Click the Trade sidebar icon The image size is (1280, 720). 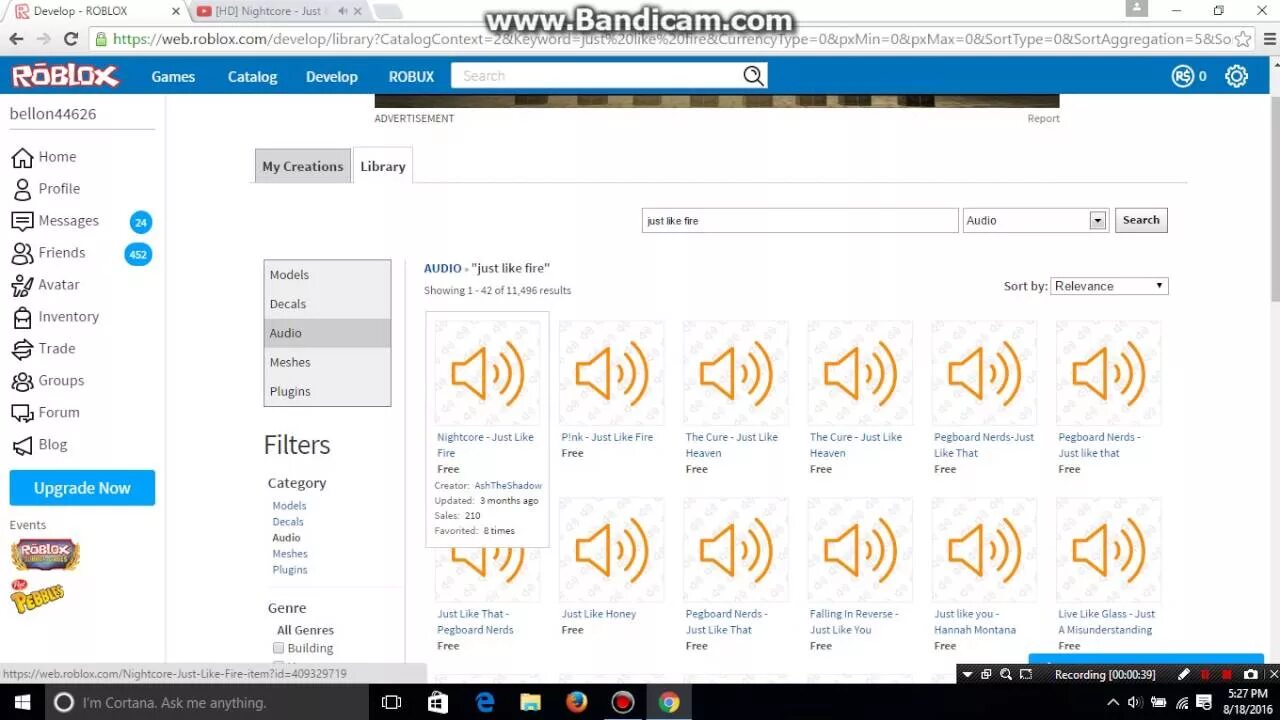pyautogui.click(x=22, y=349)
